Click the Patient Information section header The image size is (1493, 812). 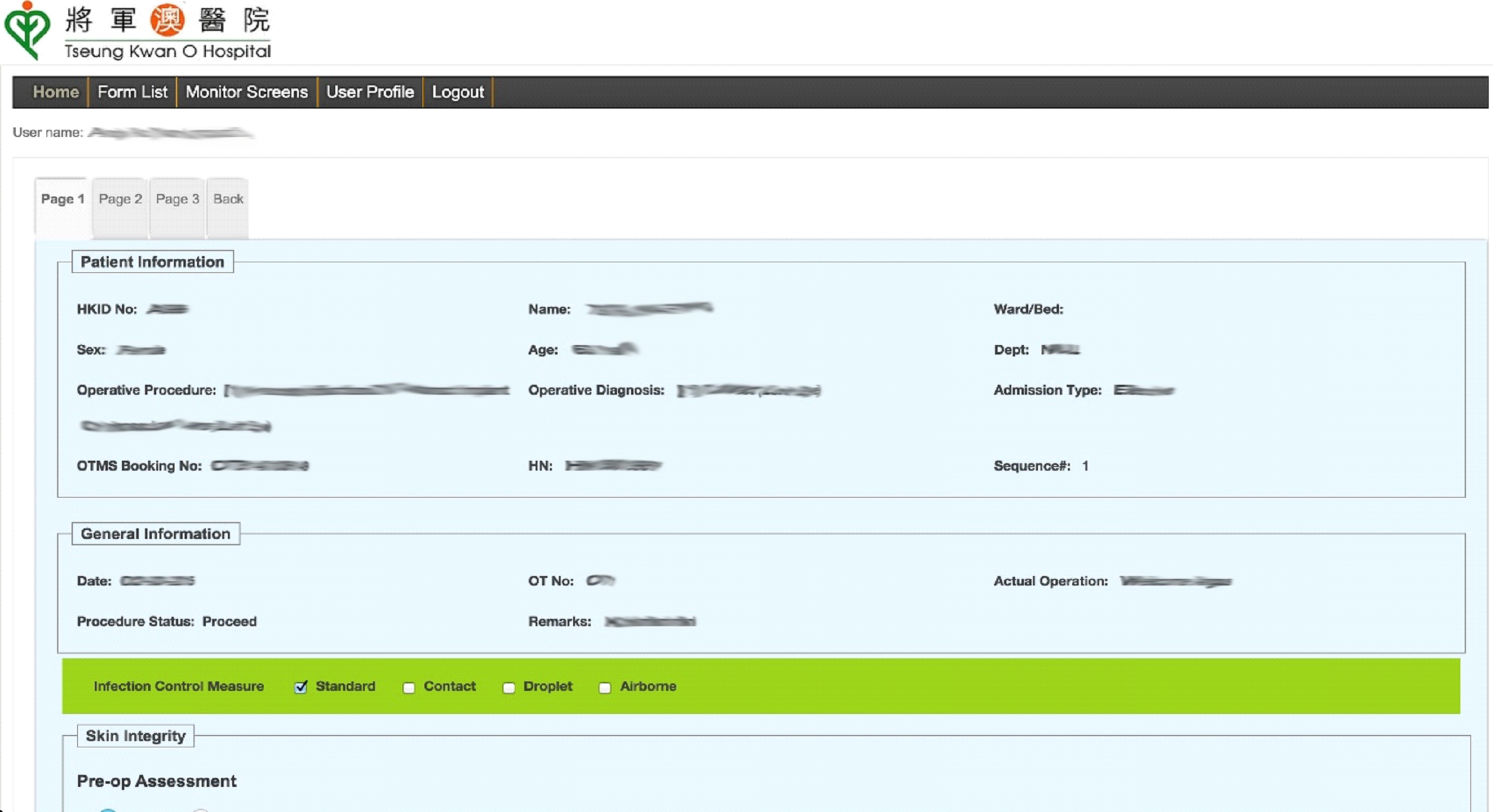point(152,262)
